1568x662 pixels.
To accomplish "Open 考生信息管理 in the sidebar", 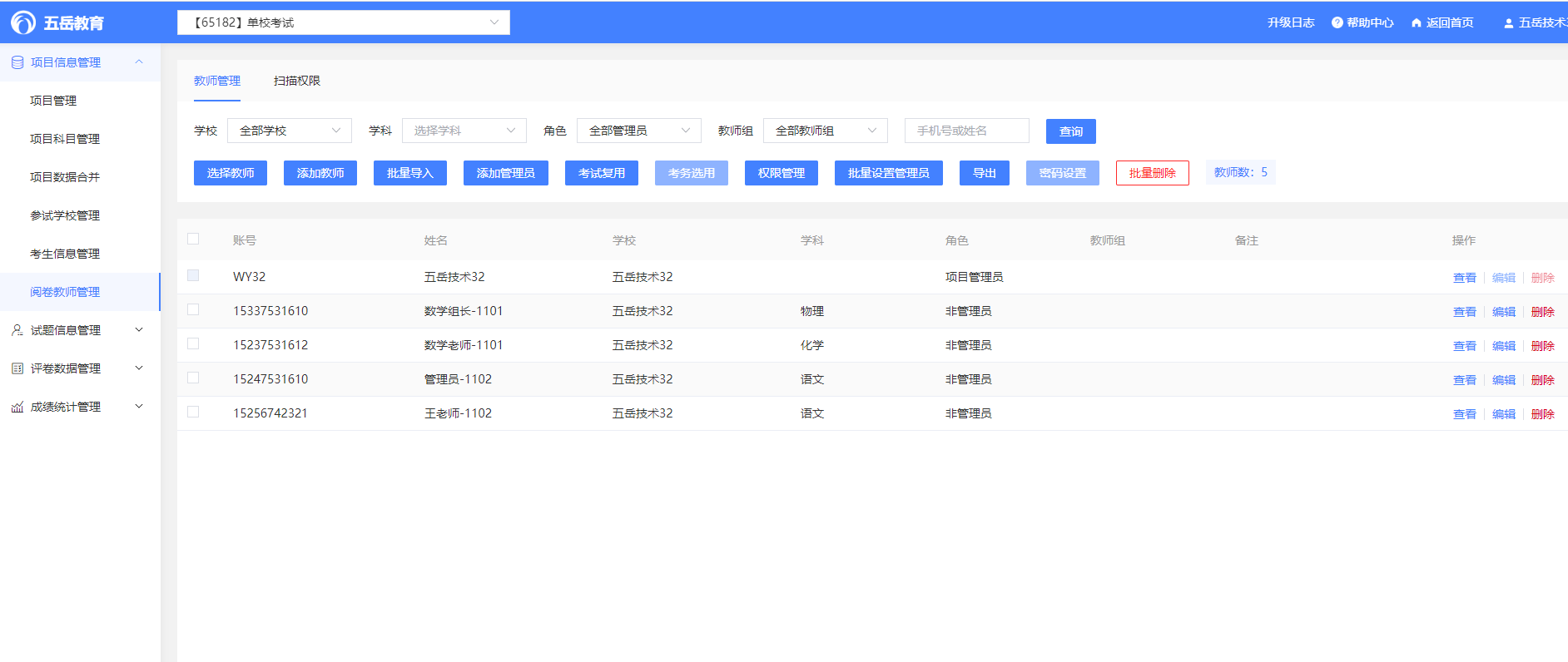I will tap(65, 254).
